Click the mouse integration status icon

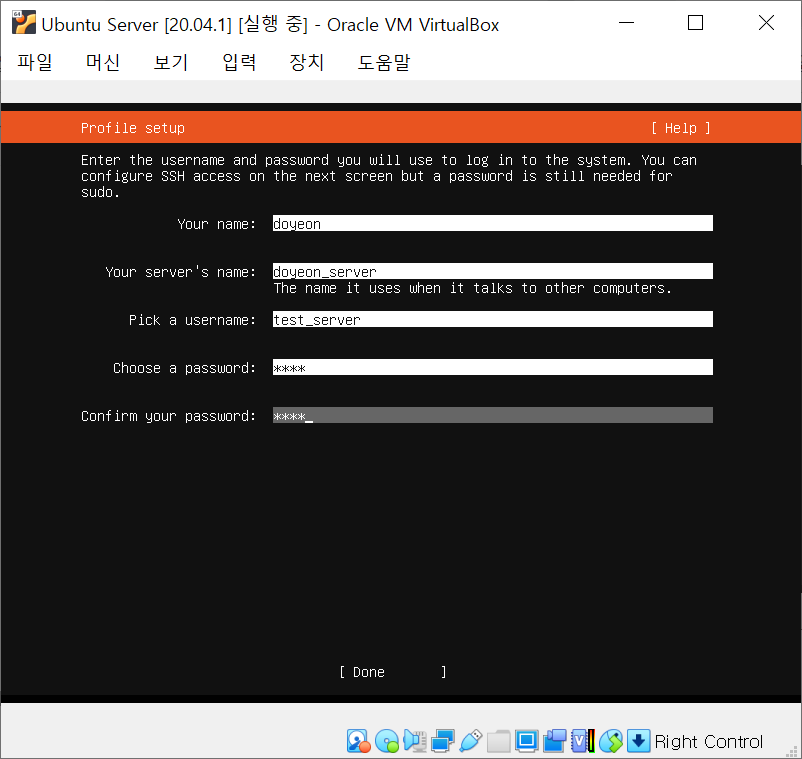pyautogui.click(x=611, y=741)
